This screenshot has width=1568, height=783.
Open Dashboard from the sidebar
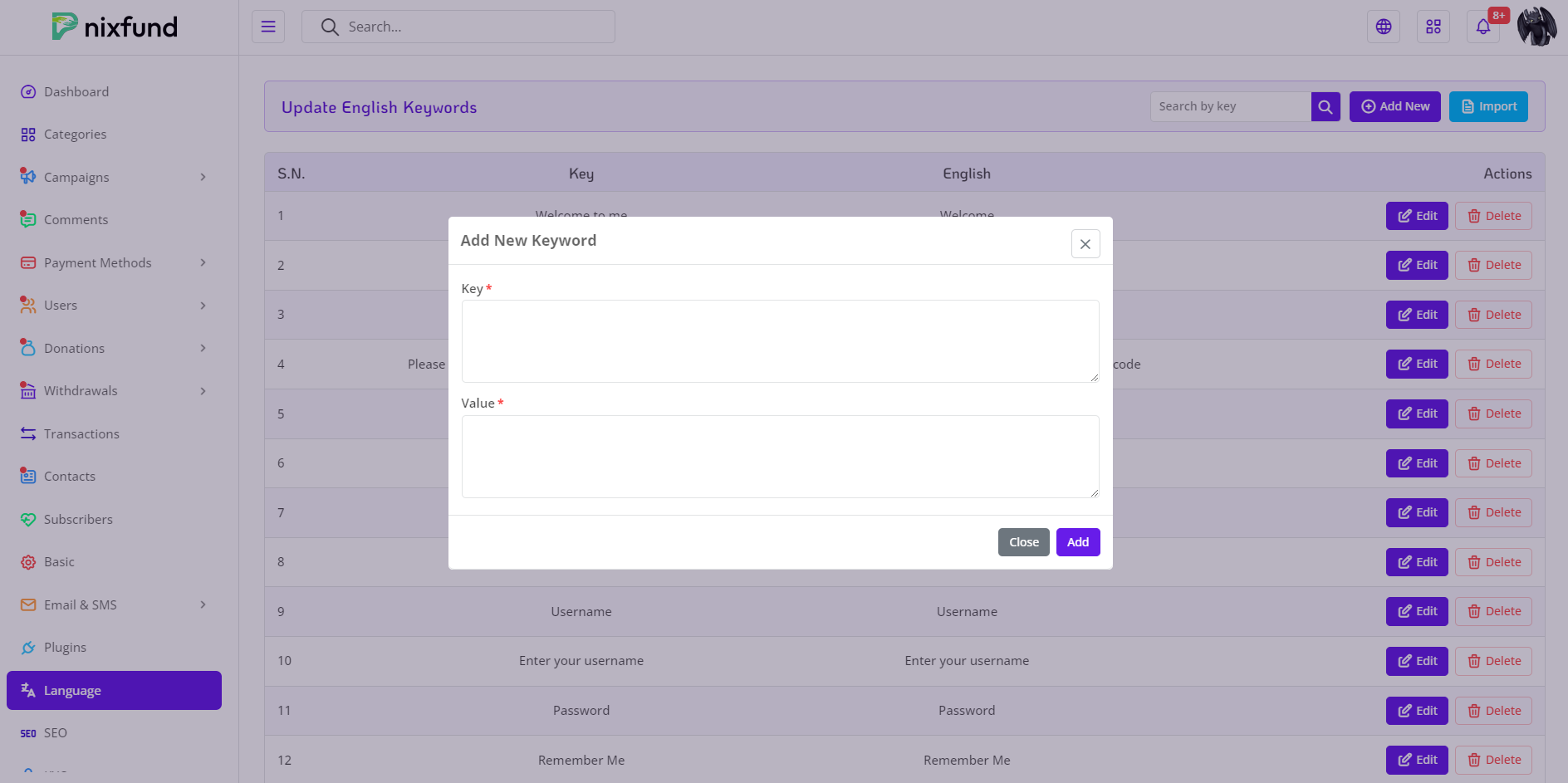[76, 91]
